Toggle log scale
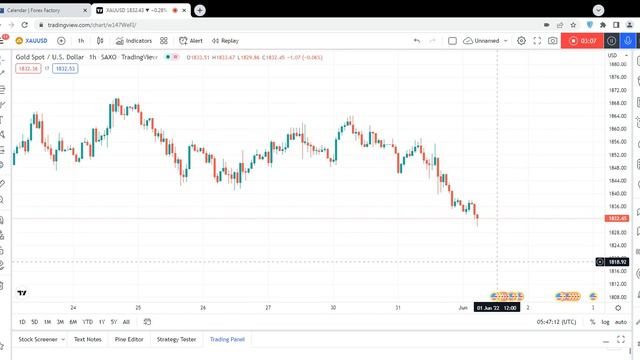 pyautogui.click(x=605, y=322)
